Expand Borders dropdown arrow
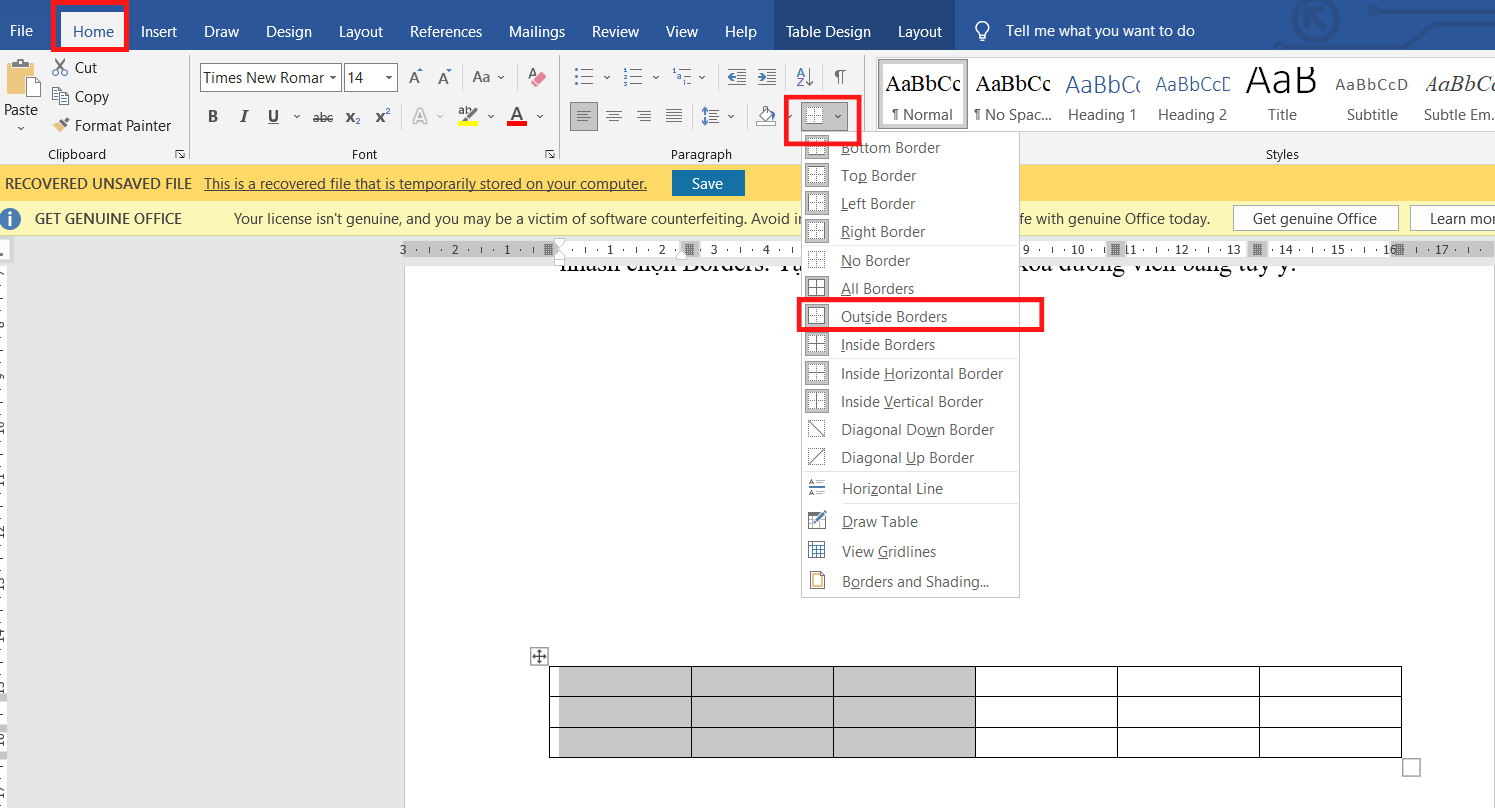The width and height of the screenshot is (1495, 808). (x=838, y=117)
